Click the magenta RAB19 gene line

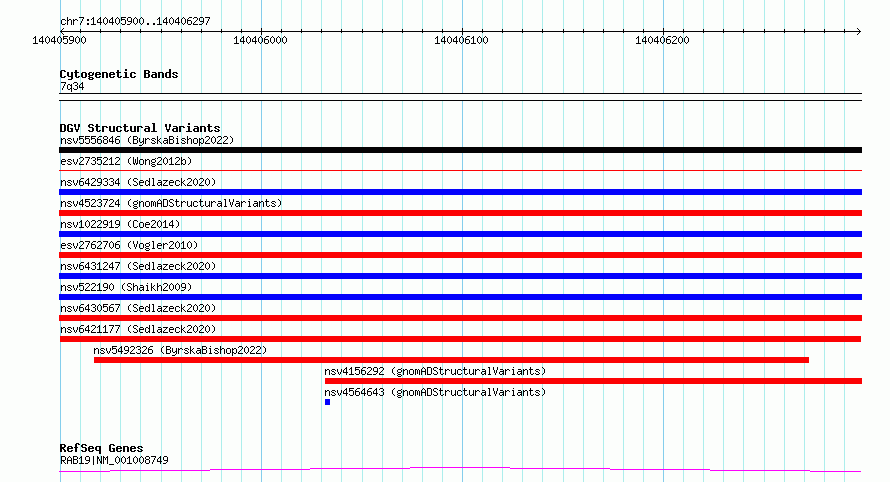460,470
